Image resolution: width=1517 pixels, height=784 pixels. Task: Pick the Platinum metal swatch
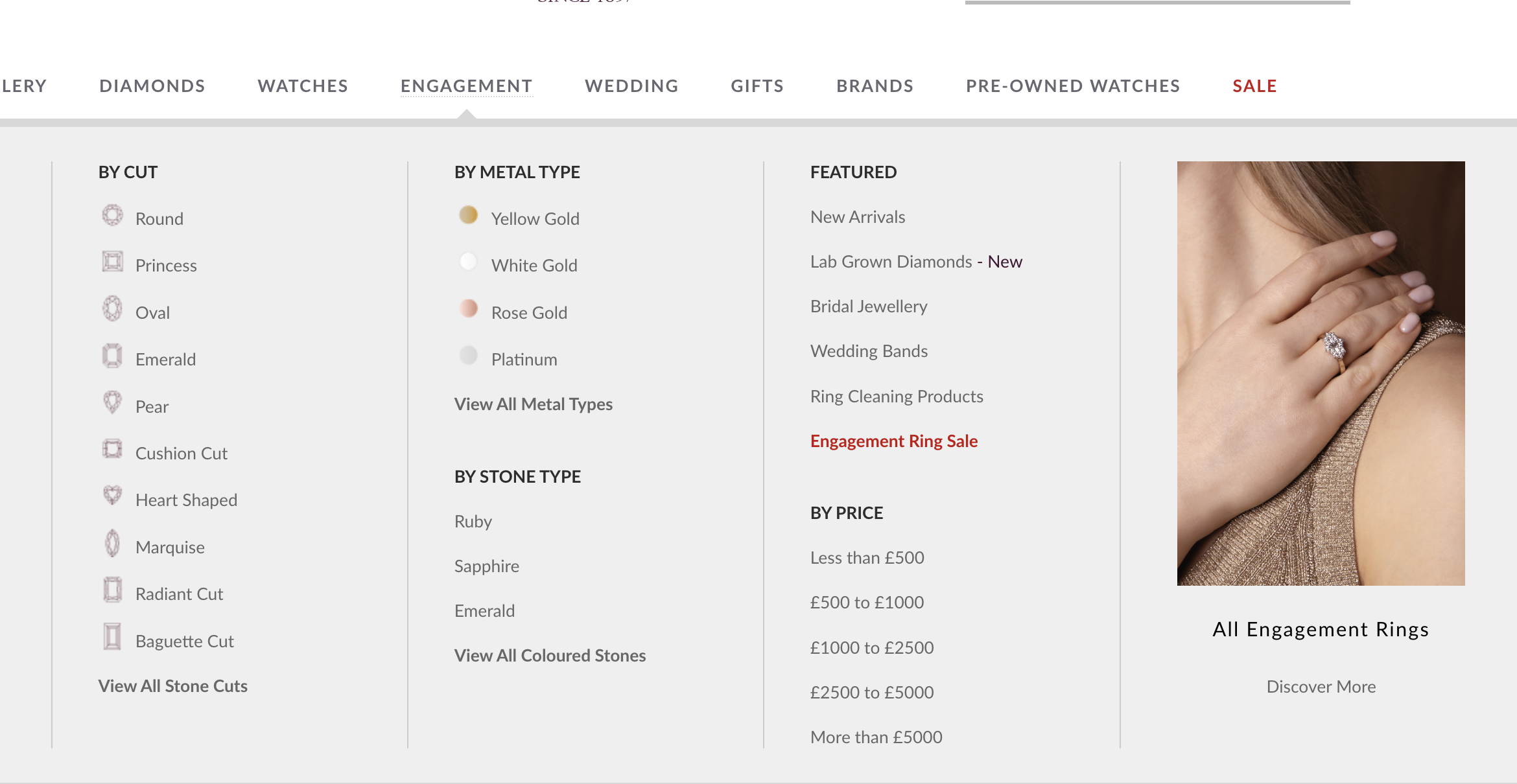[468, 356]
